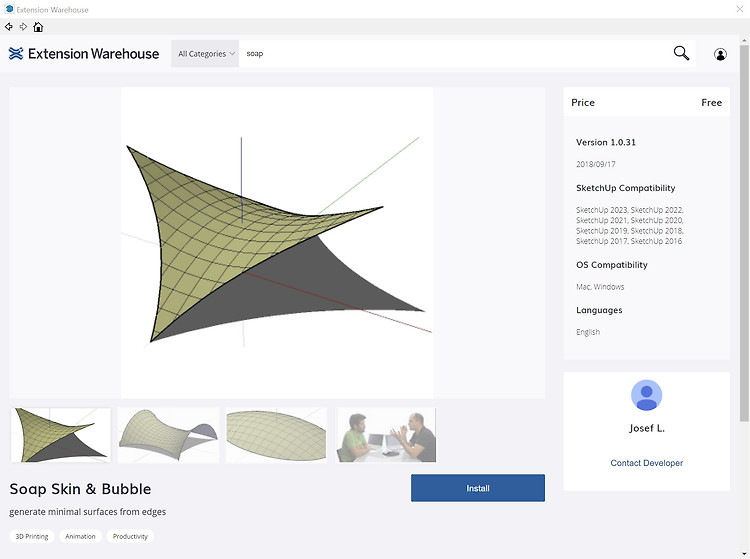750x559 pixels.
Task: Open Josef L. developer name
Action: (x=647, y=428)
